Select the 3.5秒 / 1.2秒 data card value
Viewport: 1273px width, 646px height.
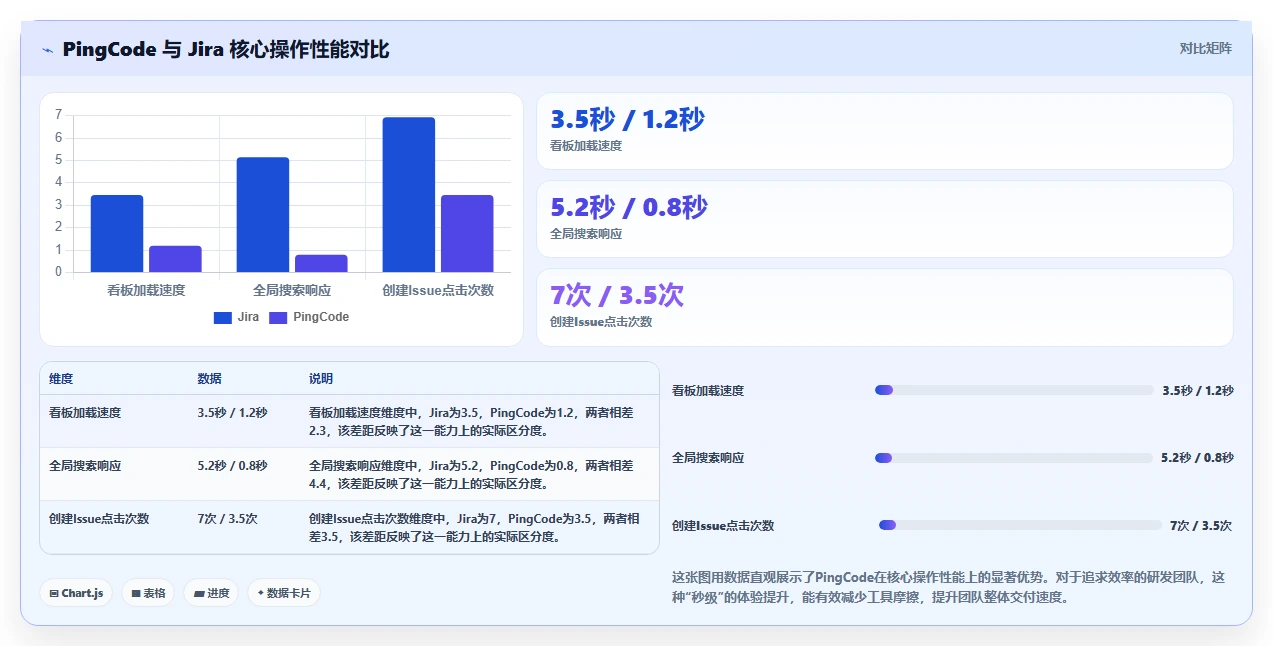(627, 120)
